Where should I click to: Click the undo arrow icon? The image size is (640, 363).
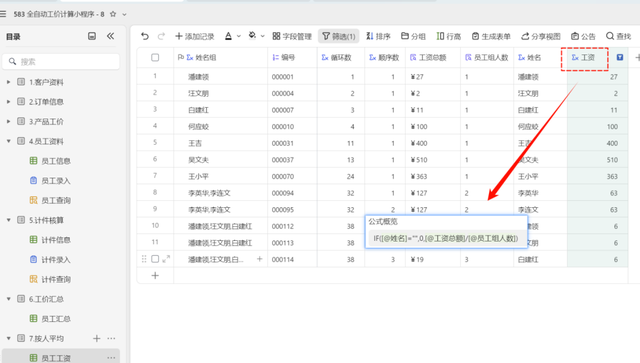click(145, 36)
